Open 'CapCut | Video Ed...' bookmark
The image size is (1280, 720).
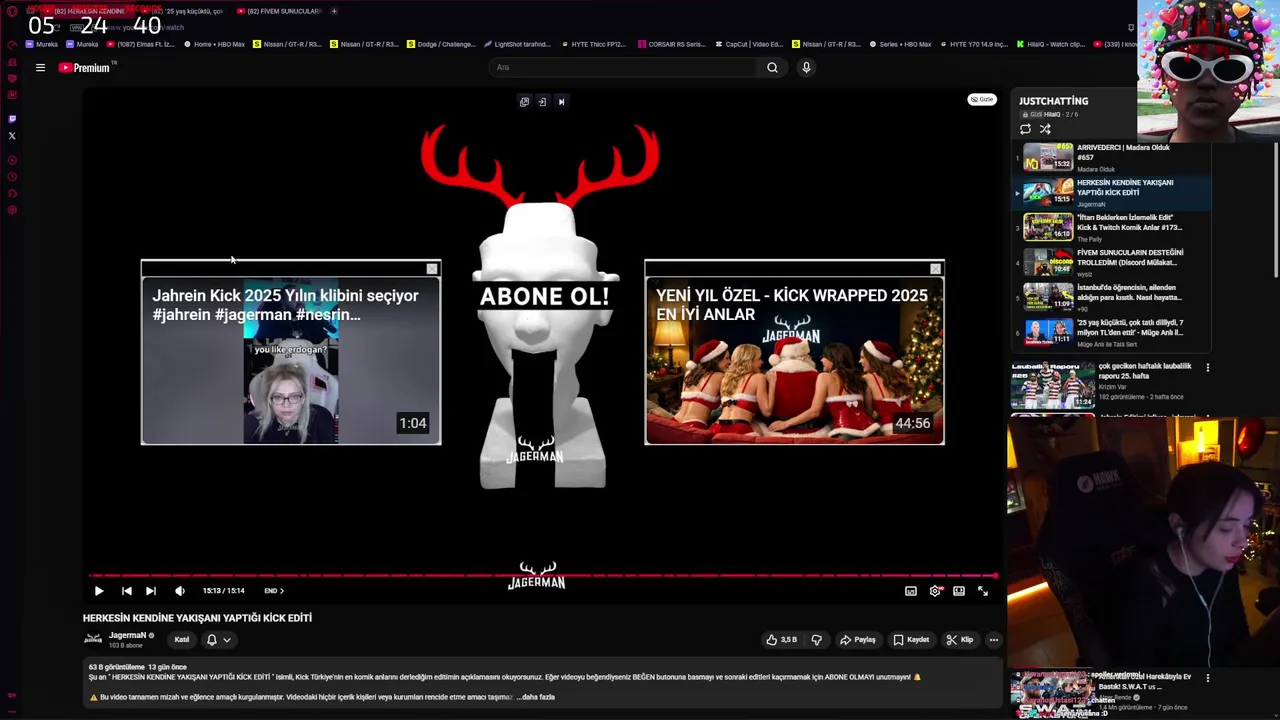coord(750,44)
